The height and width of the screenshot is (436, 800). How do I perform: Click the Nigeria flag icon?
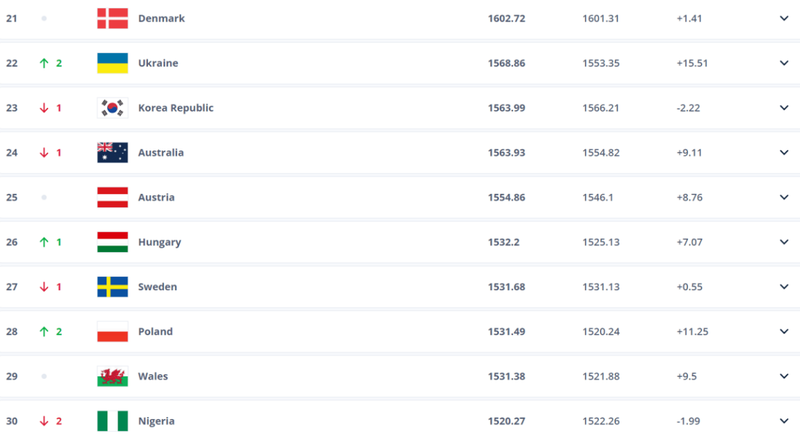(112, 421)
